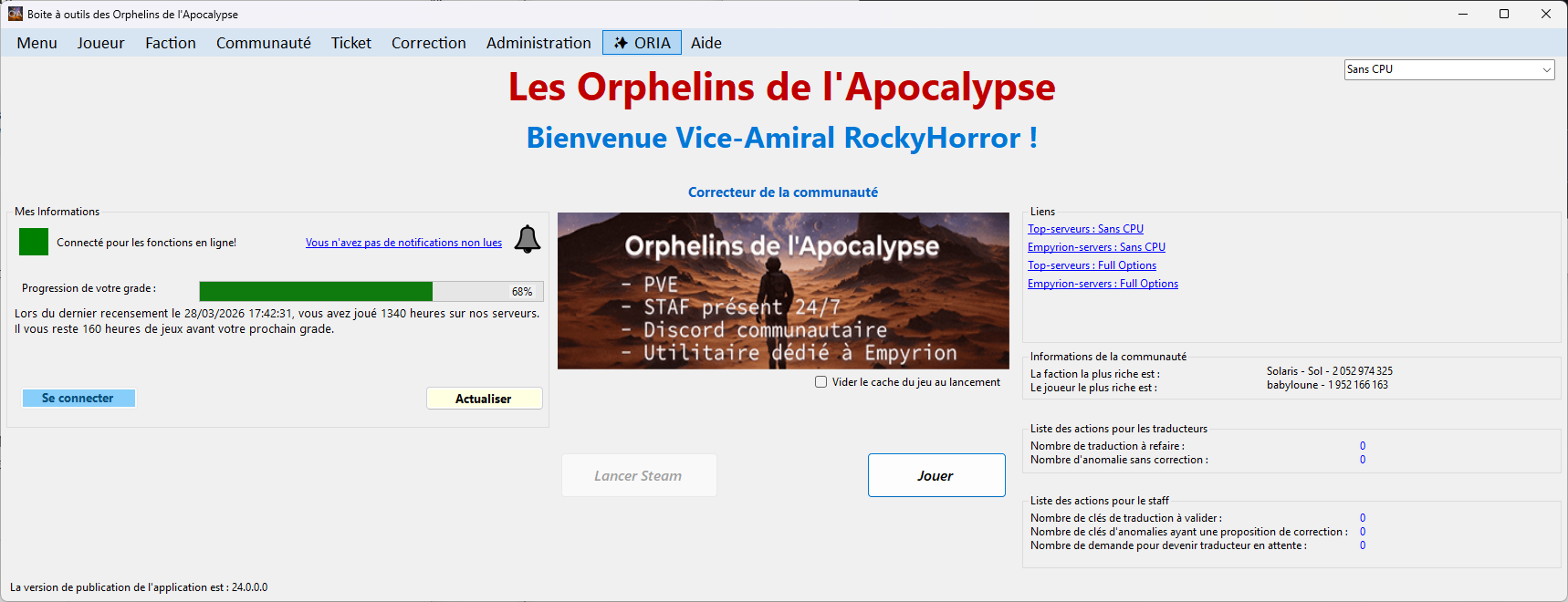Click the grade progression bar
1568x602 pixels.
pyautogui.click(x=371, y=291)
